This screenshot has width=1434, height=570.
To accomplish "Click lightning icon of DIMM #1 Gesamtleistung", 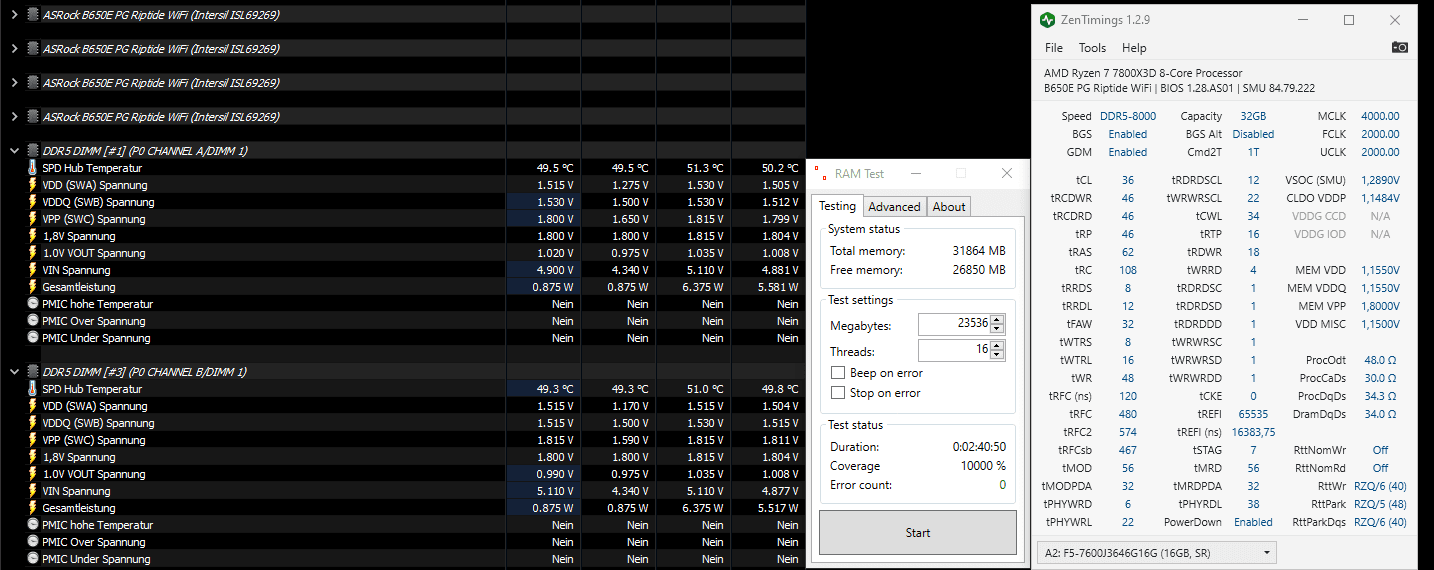I will point(32,287).
